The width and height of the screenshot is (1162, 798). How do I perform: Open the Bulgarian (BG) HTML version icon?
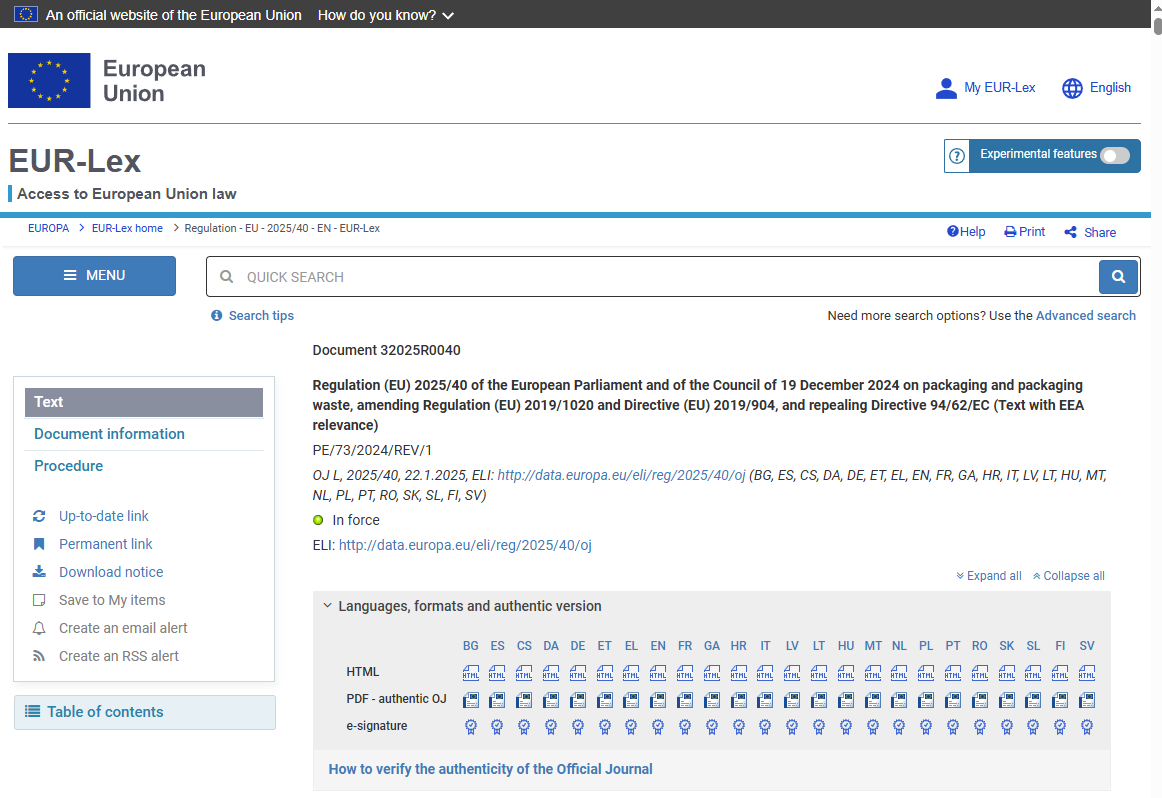pos(471,673)
